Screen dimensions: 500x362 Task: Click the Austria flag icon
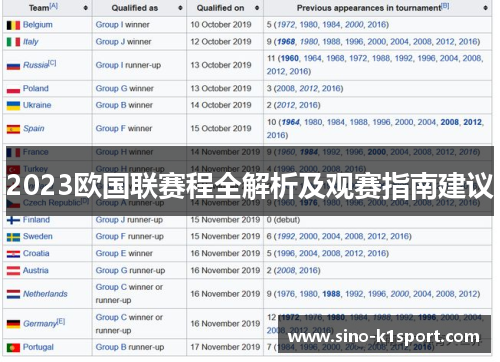tap(13, 271)
